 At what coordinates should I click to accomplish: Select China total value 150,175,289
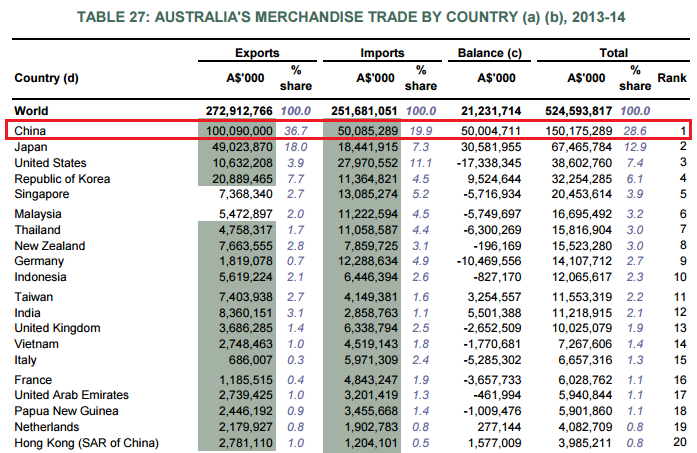[578, 131]
